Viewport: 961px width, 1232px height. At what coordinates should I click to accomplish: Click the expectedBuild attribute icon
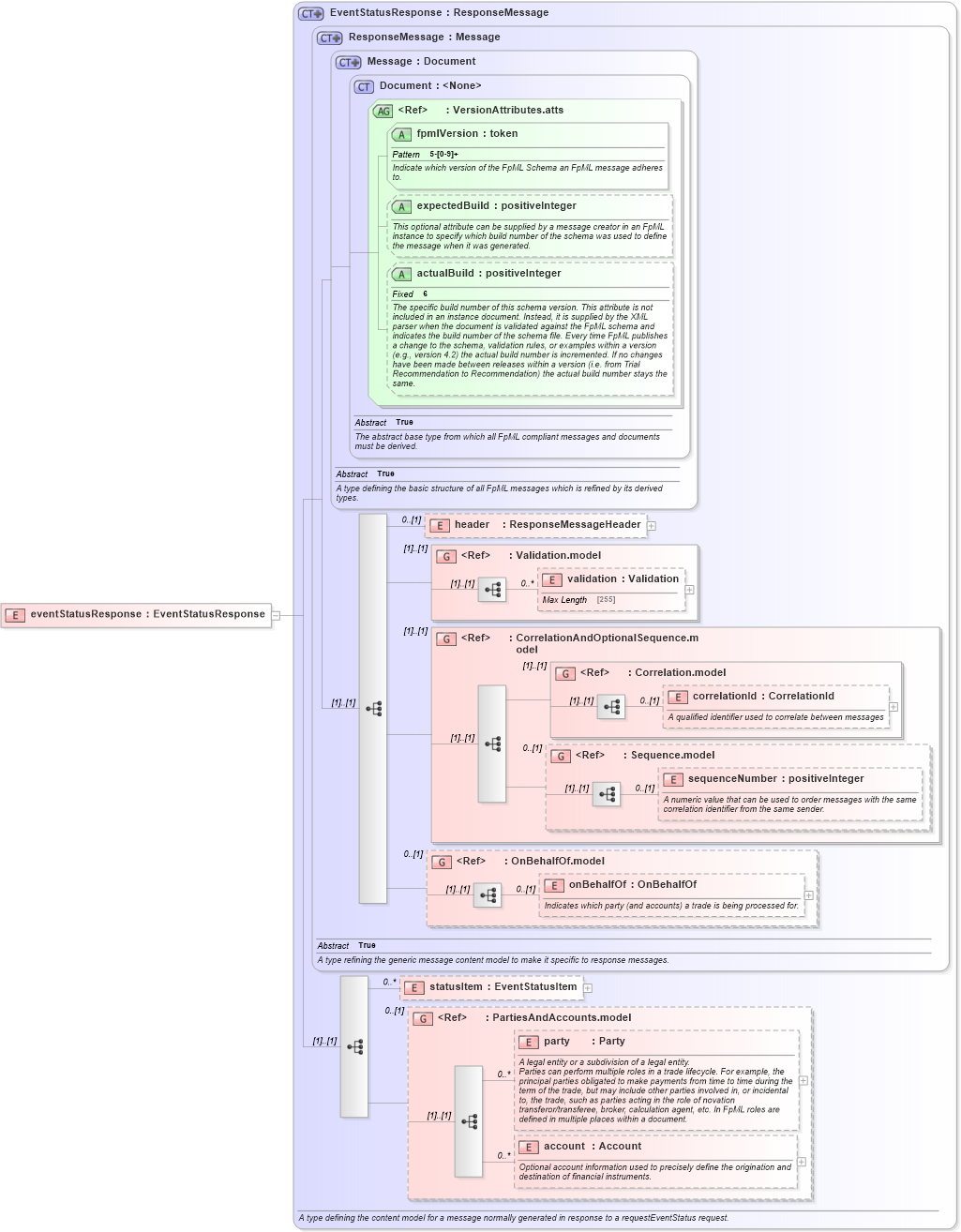point(401,207)
